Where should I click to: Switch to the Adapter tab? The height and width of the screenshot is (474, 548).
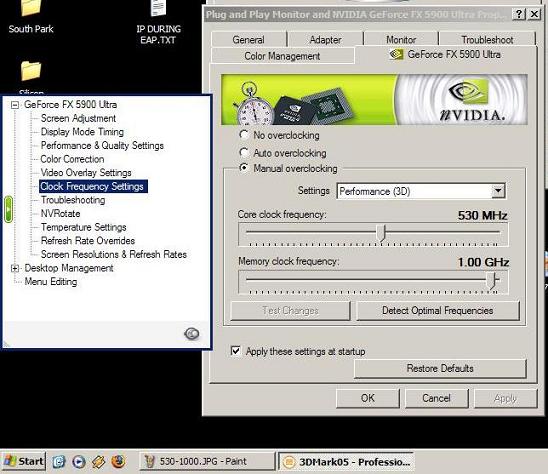coord(325,40)
